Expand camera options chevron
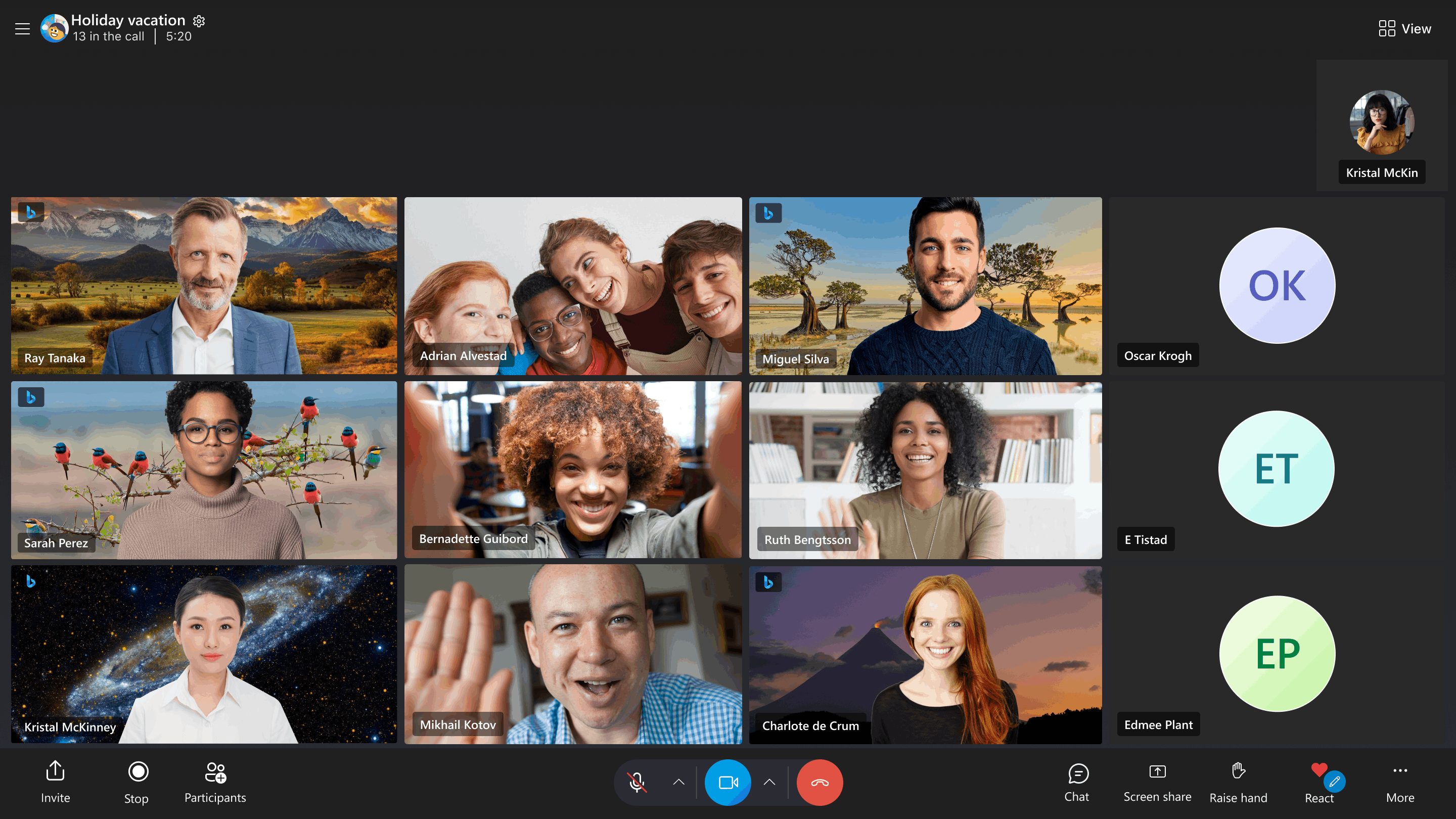This screenshot has height=819, width=1456. (770, 782)
